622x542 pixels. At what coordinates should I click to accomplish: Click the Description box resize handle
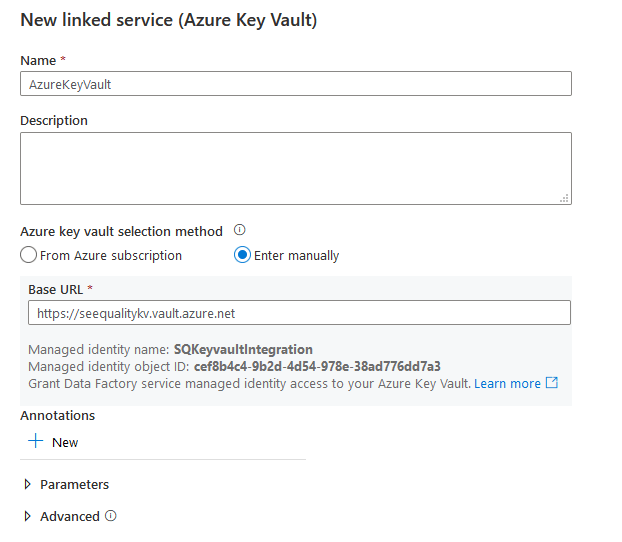pyautogui.click(x=564, y=198)
